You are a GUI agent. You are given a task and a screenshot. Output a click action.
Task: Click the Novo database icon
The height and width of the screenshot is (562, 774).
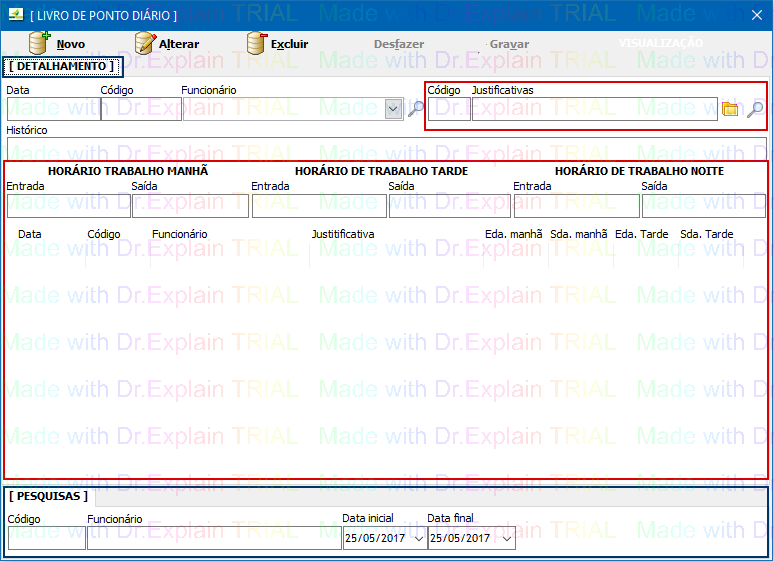[x=40, y=44]
